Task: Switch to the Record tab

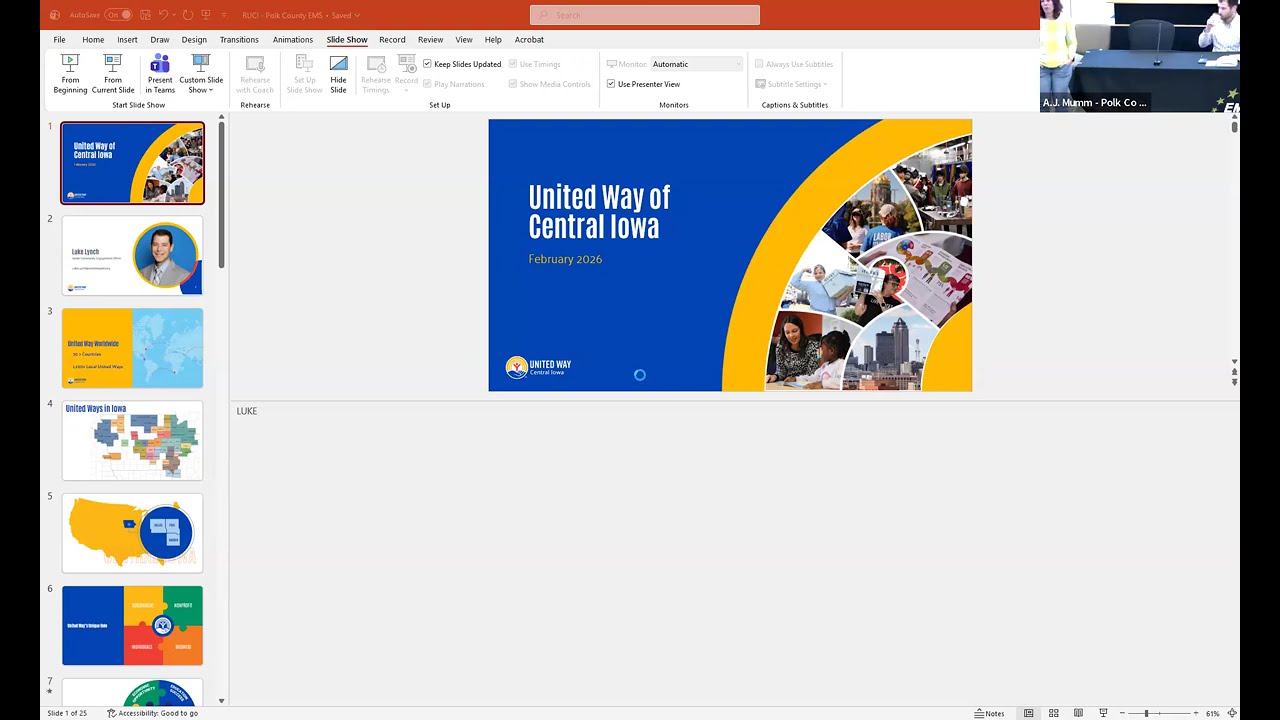Action: [x=392, y=40]
